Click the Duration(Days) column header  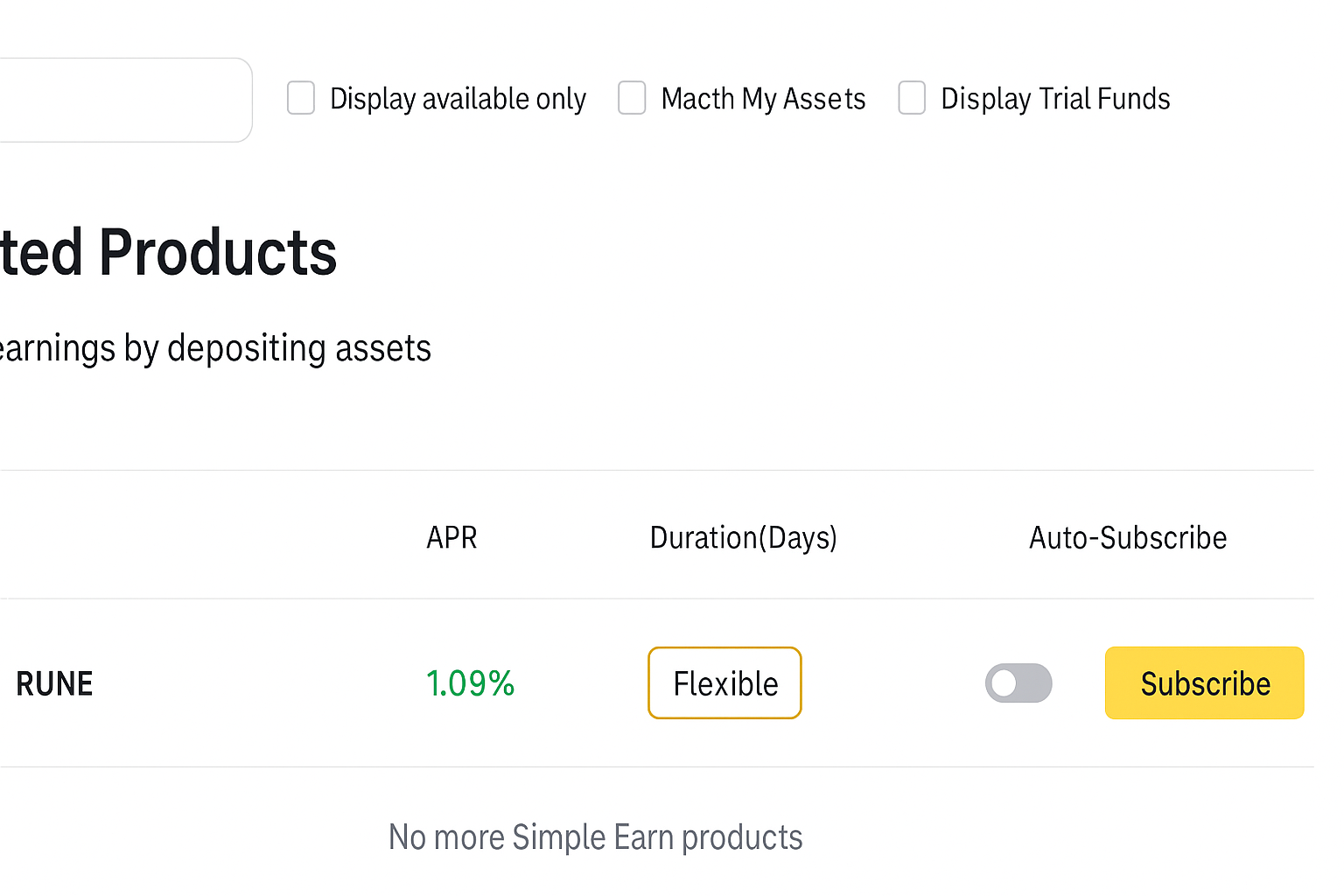(x=743, y=537)
